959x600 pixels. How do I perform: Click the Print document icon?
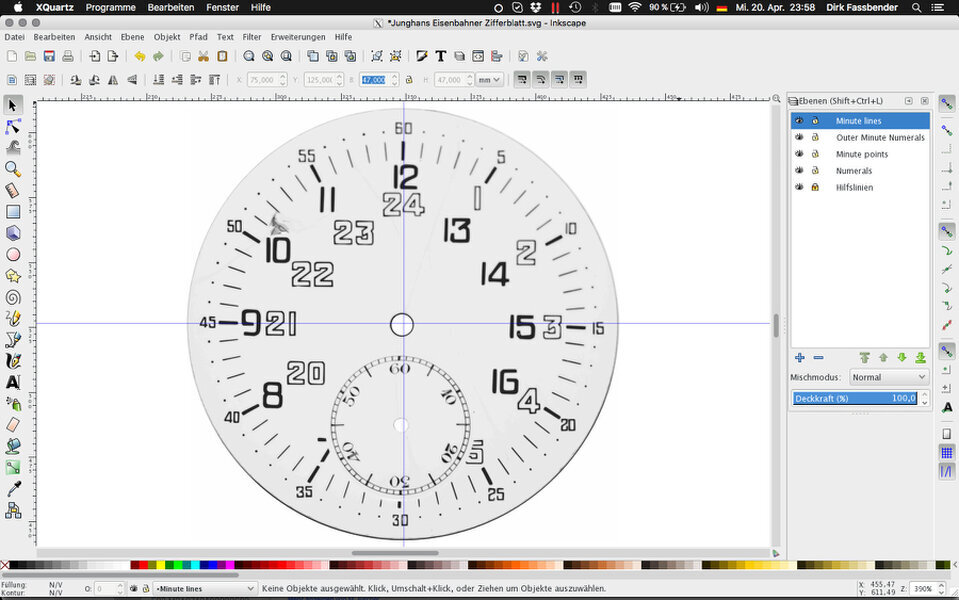click(x=67, y=56)
